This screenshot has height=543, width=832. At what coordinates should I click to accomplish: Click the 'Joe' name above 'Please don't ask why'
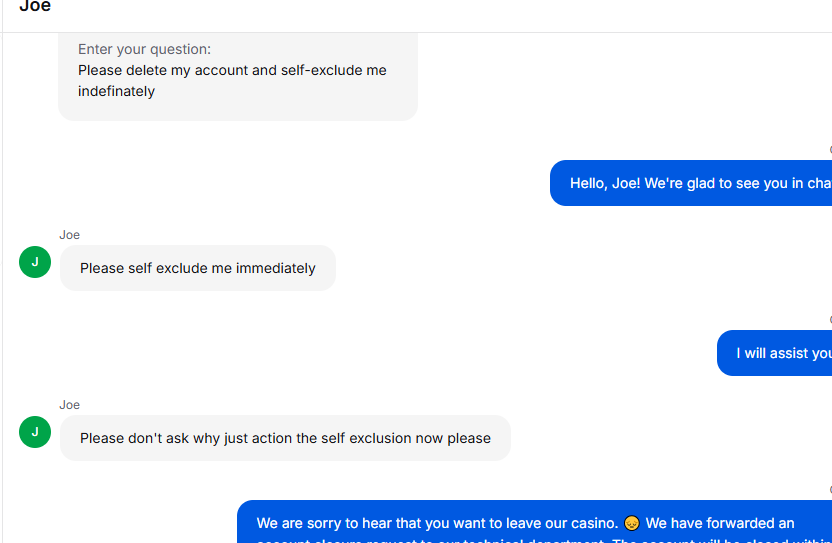coord(70,404)
